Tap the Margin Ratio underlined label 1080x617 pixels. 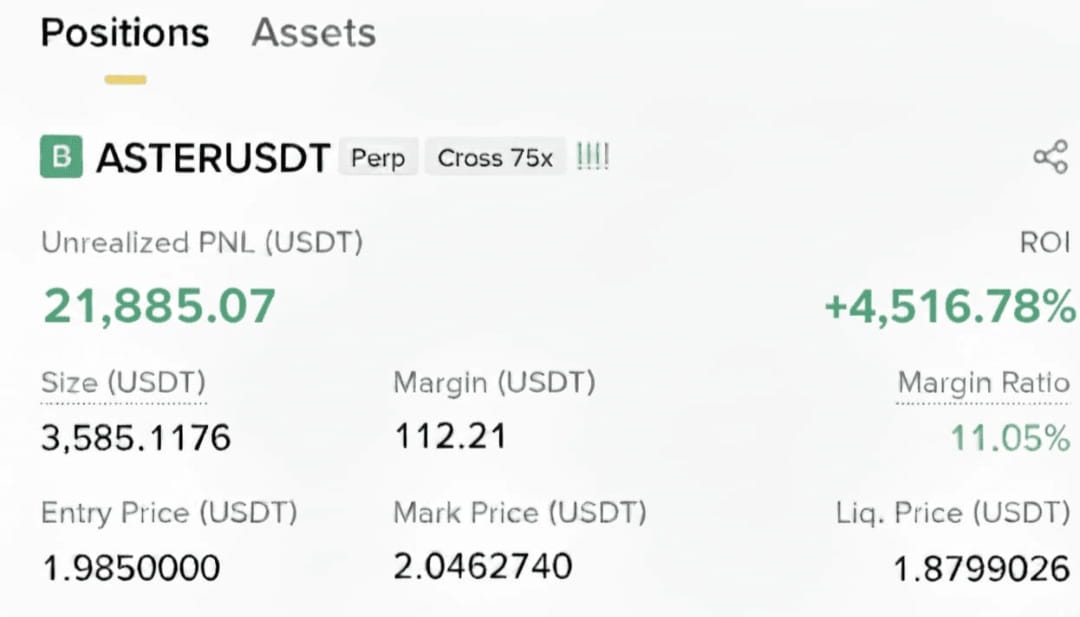pos(984,382)
